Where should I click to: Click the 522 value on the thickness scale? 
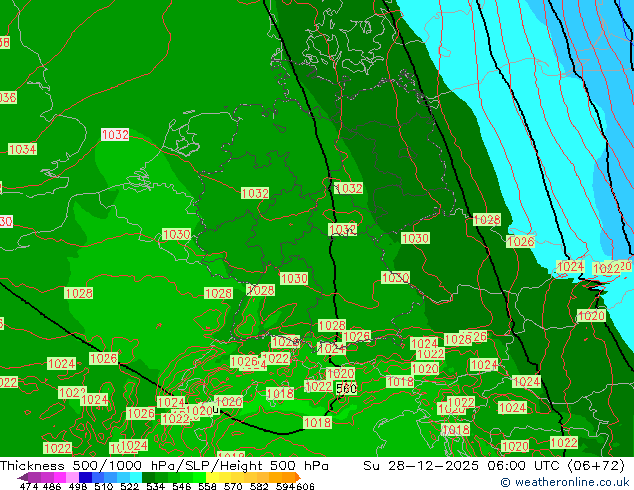[x=129, y=486]
